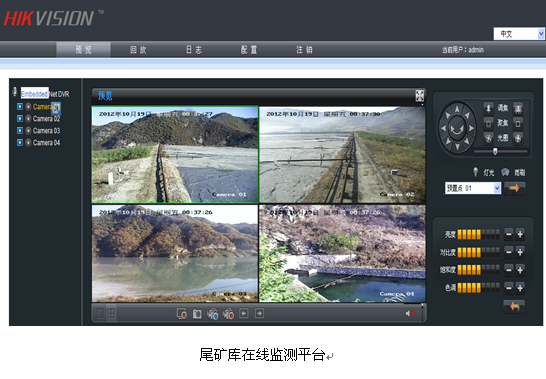Toggle live play for Camera 04
Screen dimensions: 546x379
pyautogui.click(x=20, y=142)
